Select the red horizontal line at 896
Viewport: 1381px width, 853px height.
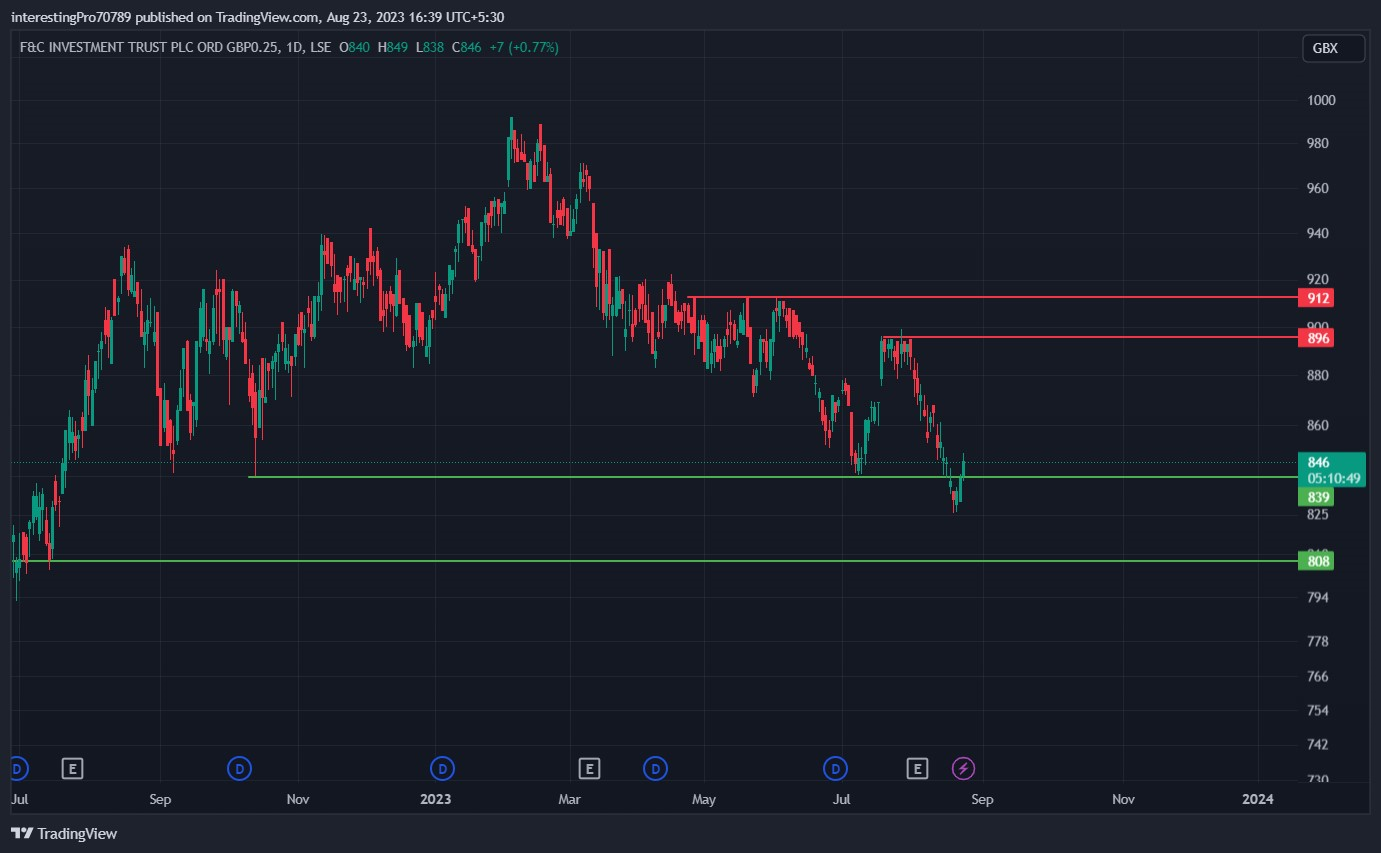(x=1088, y=337)
